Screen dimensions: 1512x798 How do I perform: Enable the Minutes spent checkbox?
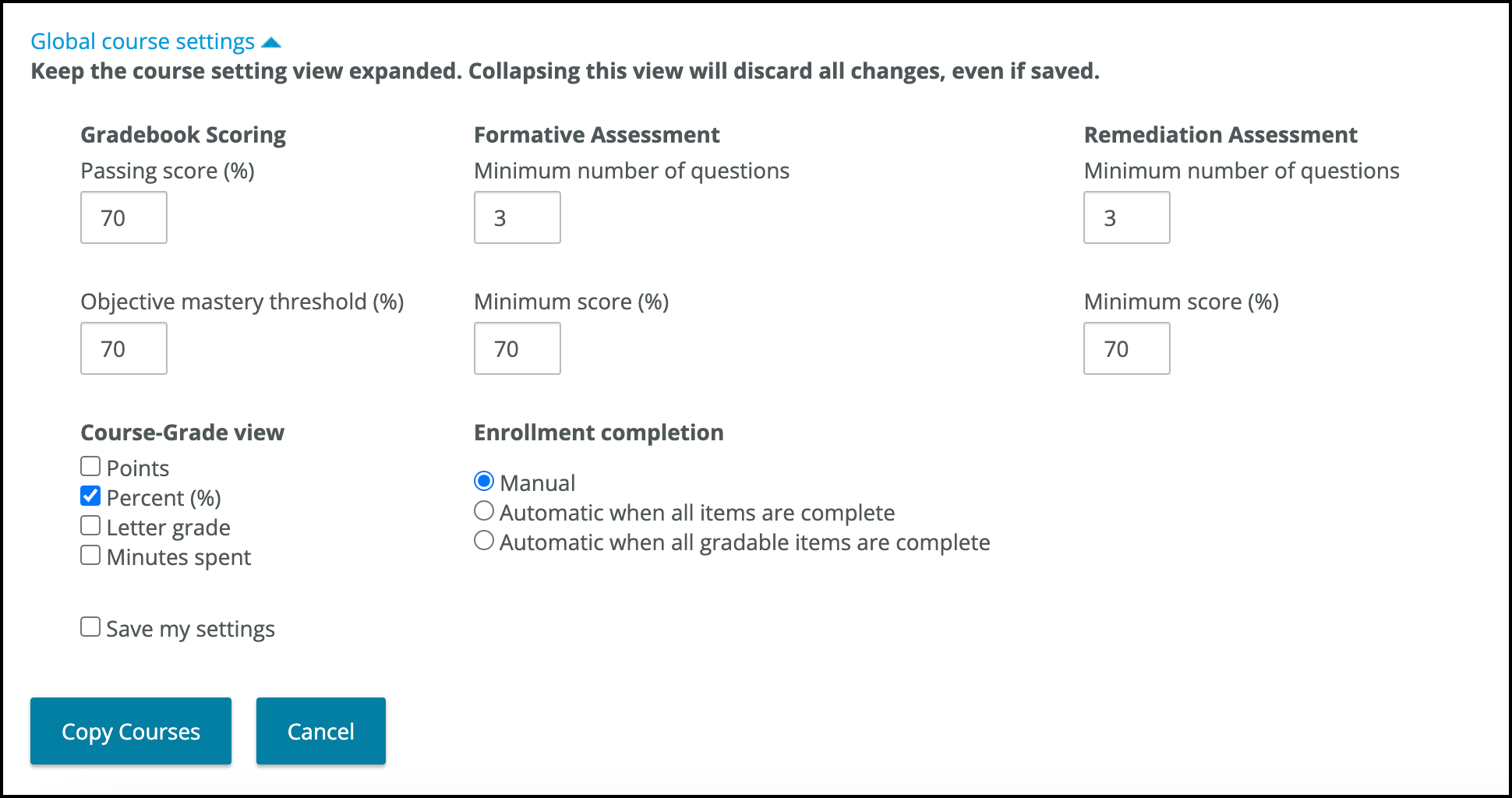tap(90, 555)
